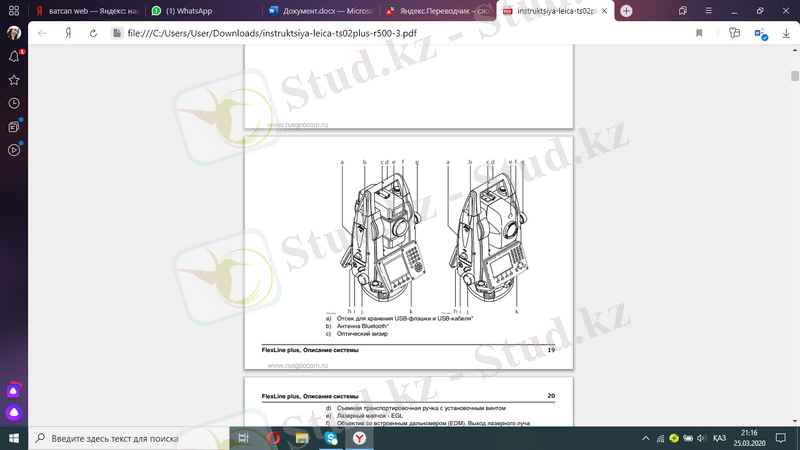Open history clock in sidebar
The width and height of the screenshot is (800, 450).
click(x=14, y=103)
